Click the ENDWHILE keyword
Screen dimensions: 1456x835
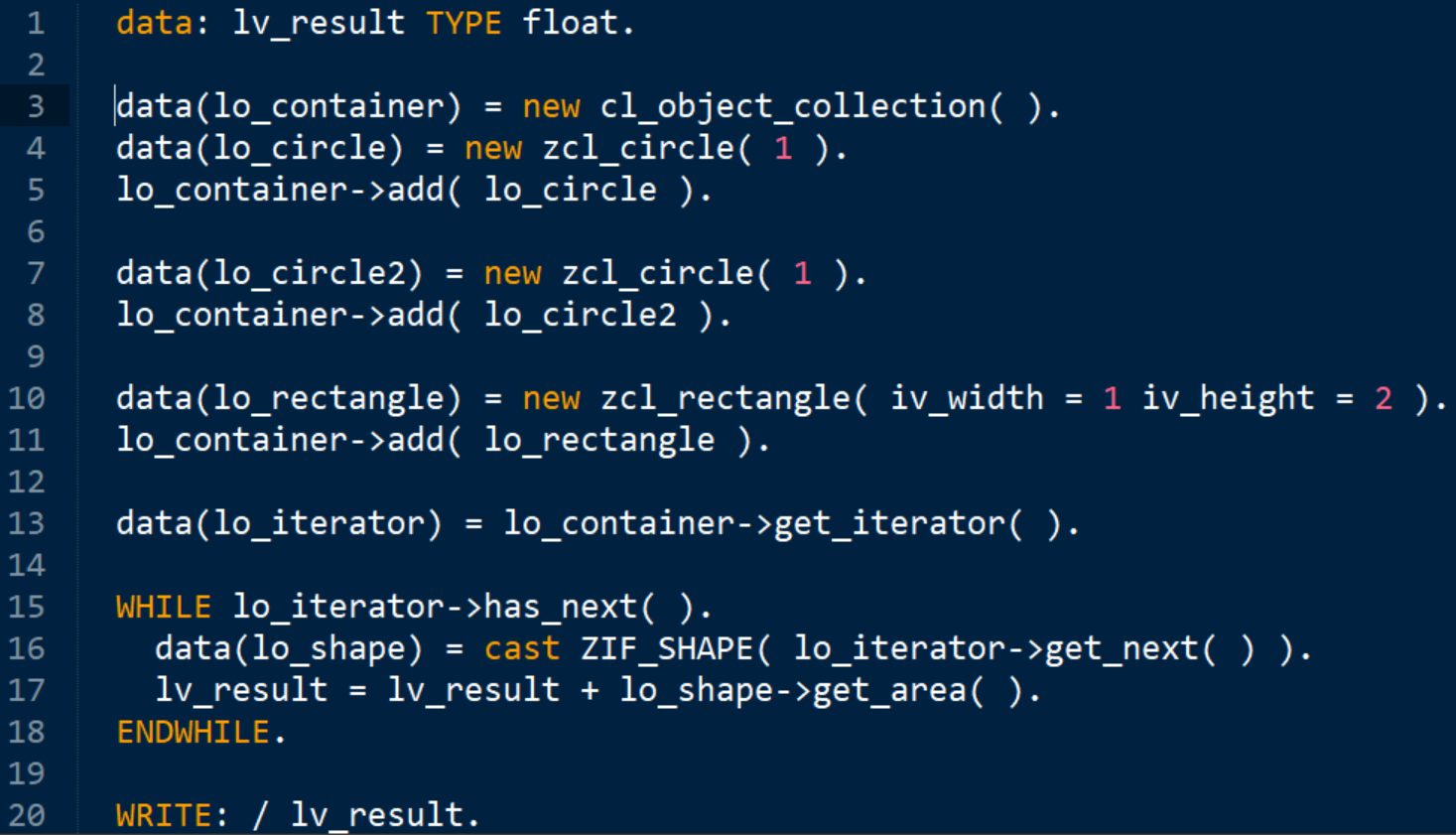[x=194, y=732]
